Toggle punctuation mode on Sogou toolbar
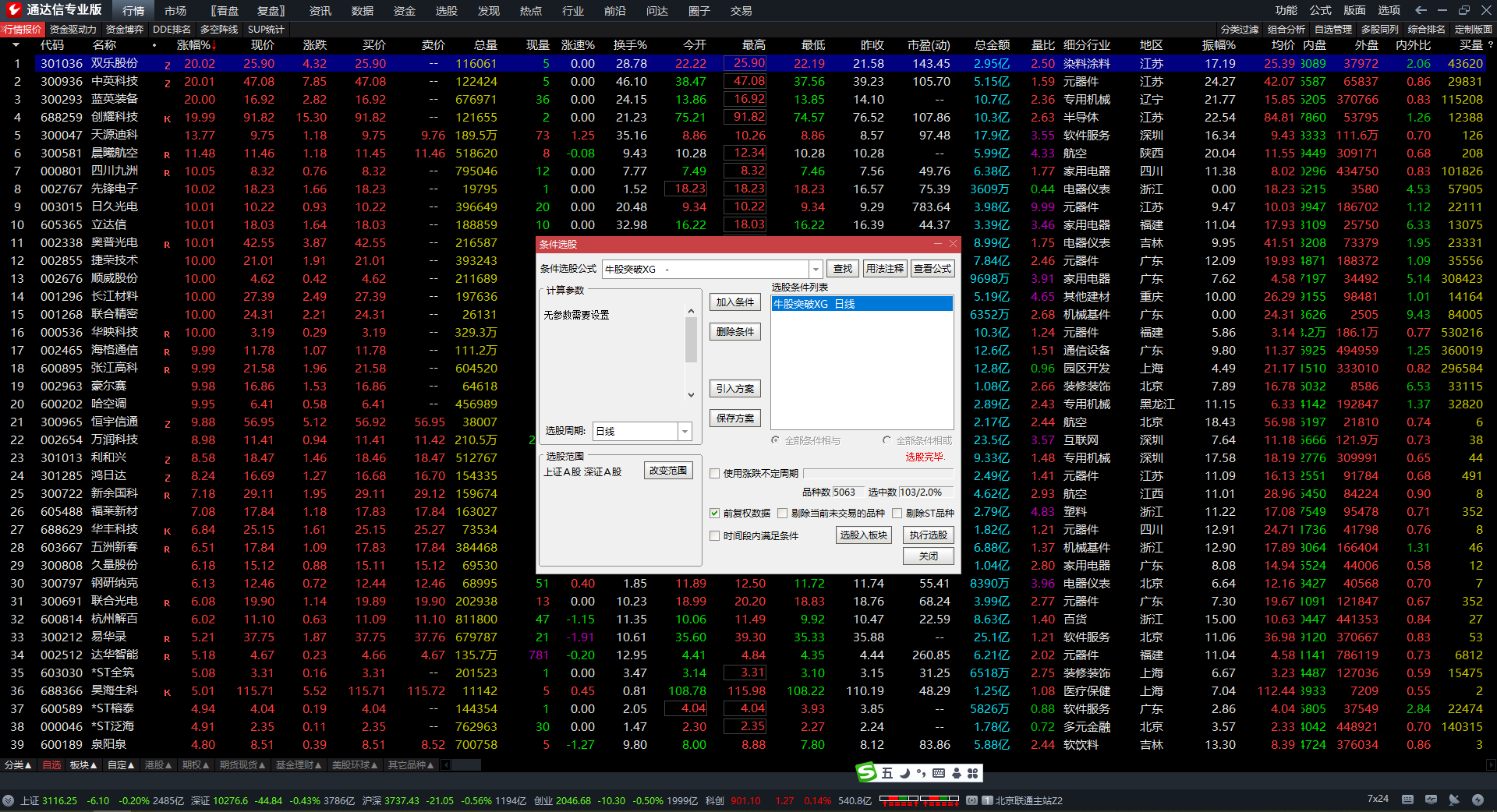The image size is (1497, 812). [922, 773]
